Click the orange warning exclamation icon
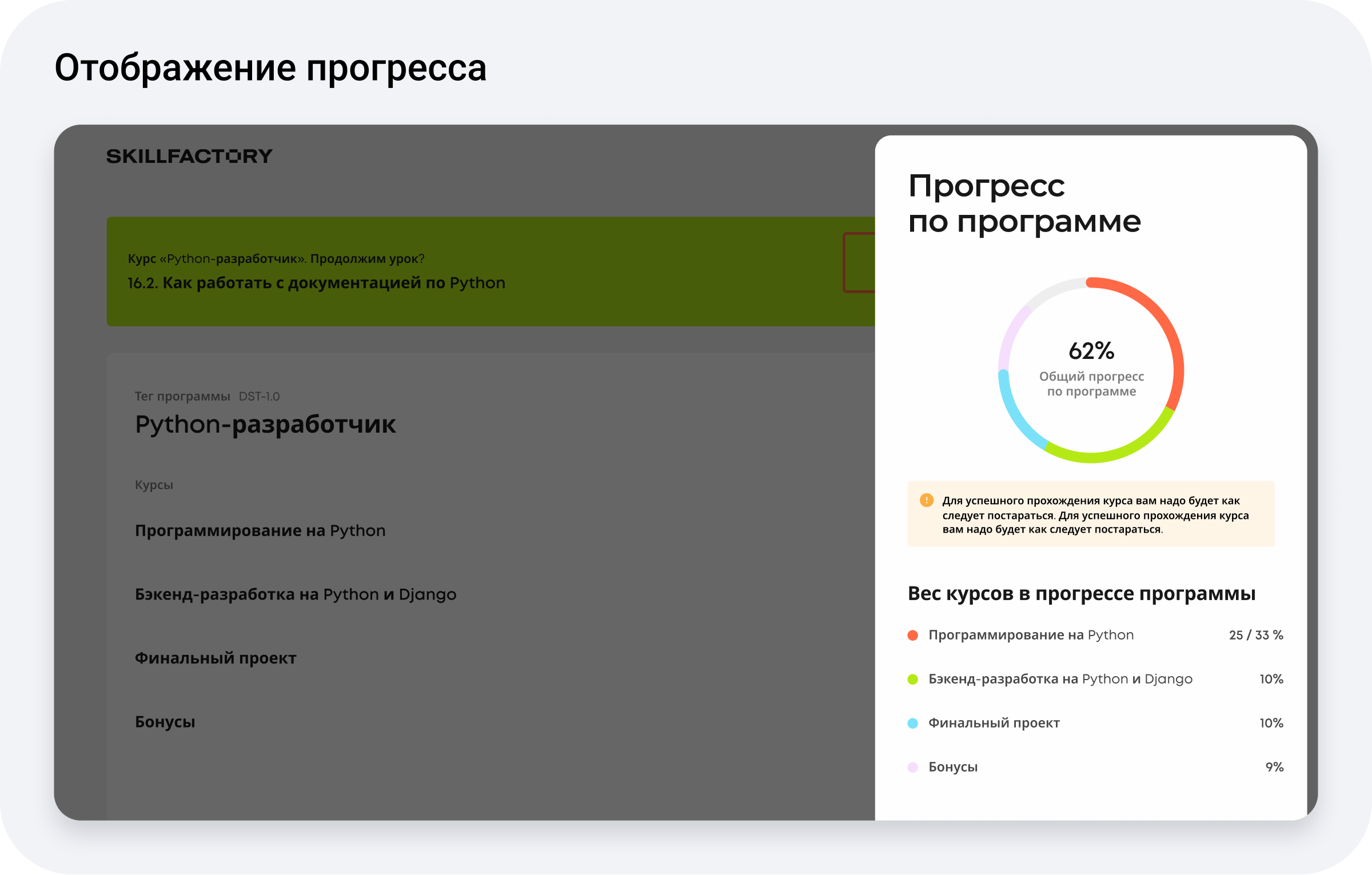 pyautogui.click(x=926, y=500)
